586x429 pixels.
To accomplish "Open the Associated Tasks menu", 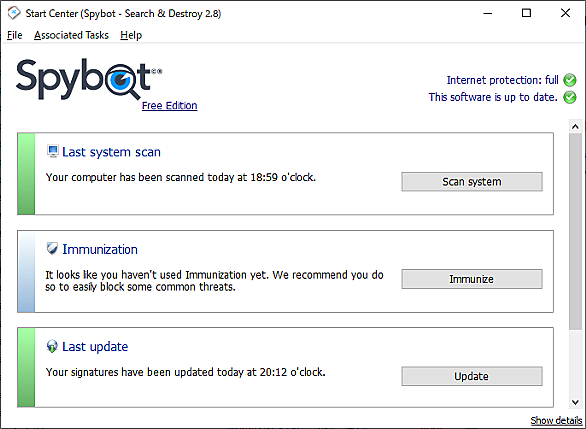I will point(71,35).
